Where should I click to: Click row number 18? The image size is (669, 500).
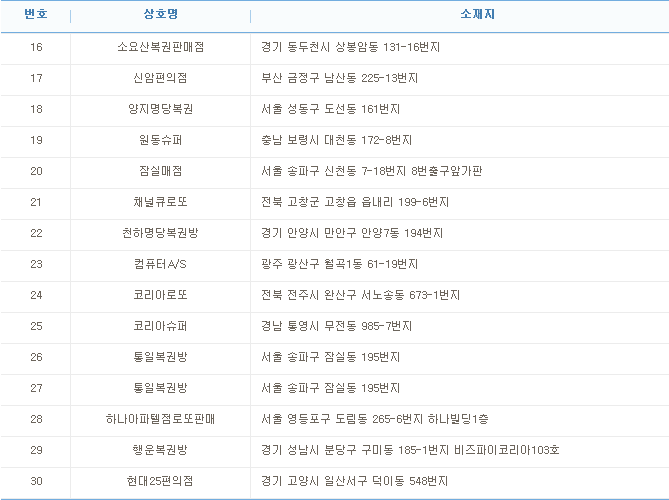(x=36, y=109)
